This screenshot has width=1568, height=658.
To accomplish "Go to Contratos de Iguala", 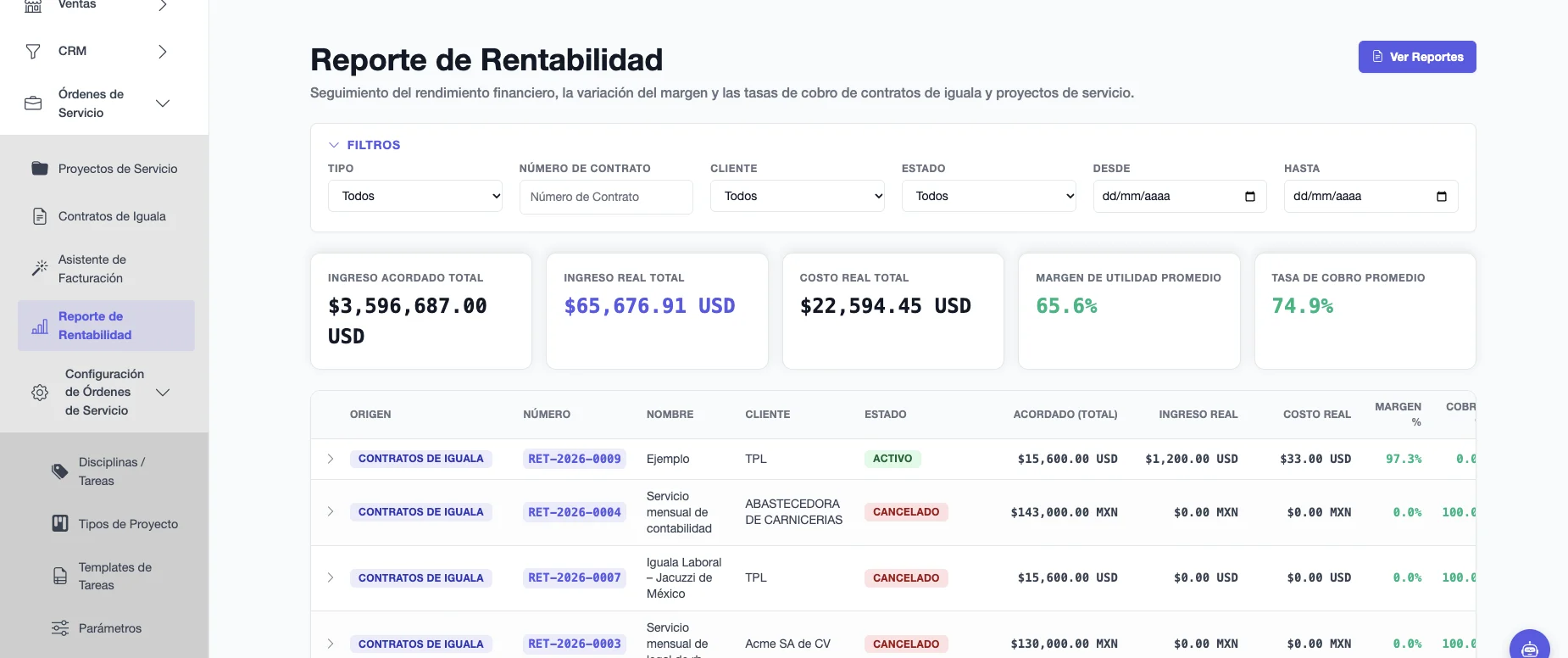I will tap(106, 216).
